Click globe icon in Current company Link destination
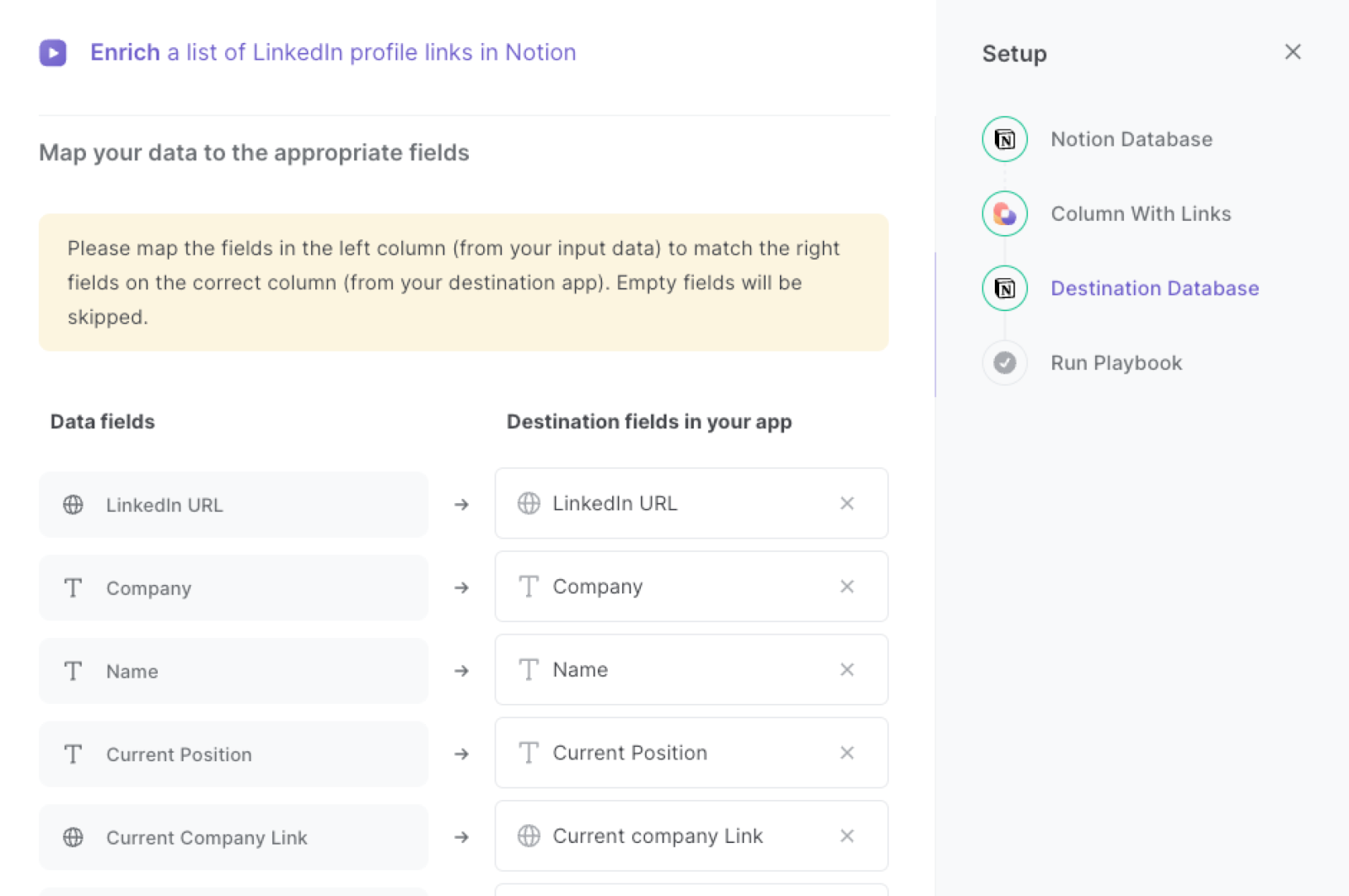This screenshot has width=1349, height=896. 529,836
